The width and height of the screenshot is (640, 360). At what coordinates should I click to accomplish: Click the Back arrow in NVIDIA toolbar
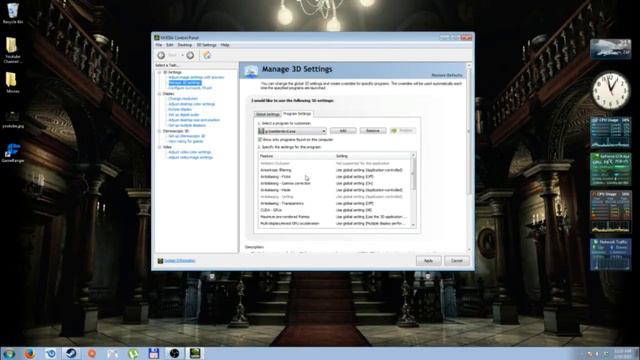pos(161,55)
